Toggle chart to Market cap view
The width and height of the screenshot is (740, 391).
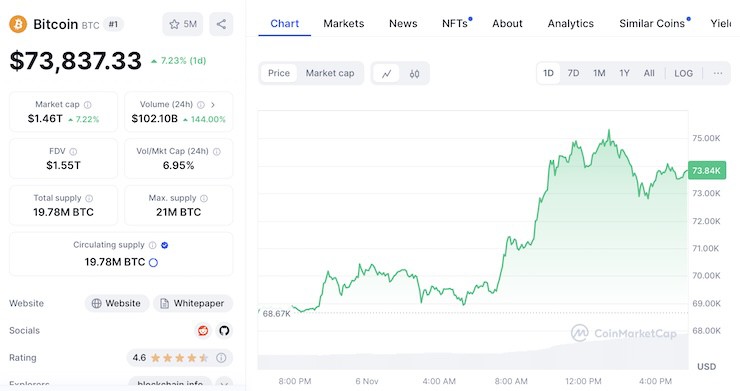pyautogui.click(x=330, y=73)
